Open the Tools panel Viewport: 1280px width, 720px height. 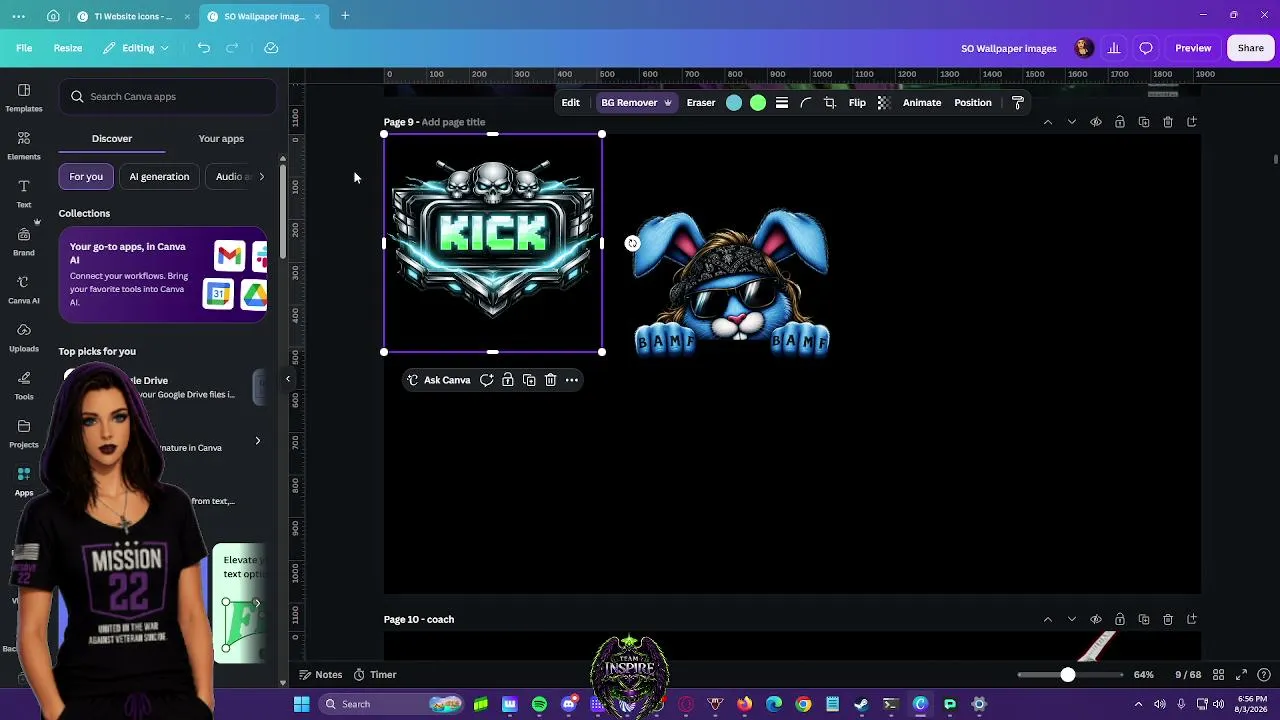click(24, 385)
